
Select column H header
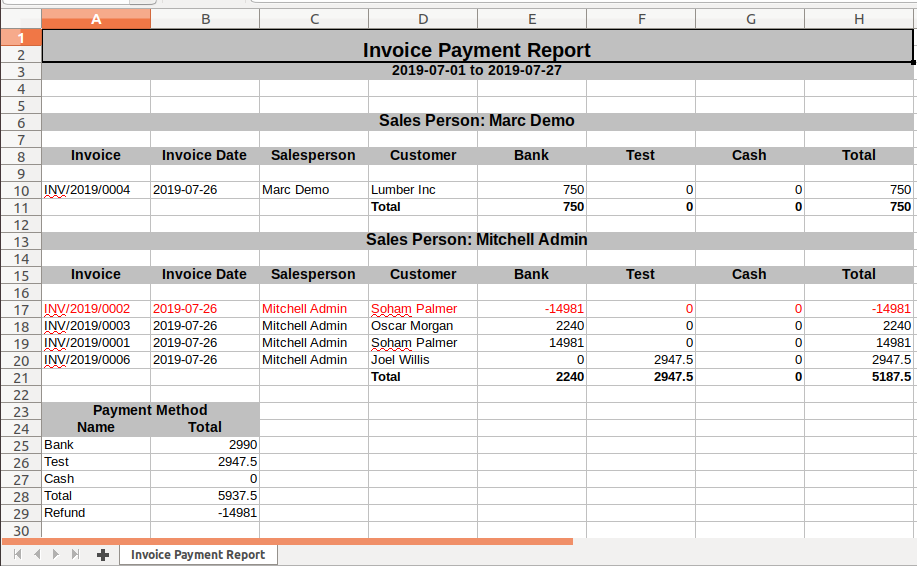point(859,19)
